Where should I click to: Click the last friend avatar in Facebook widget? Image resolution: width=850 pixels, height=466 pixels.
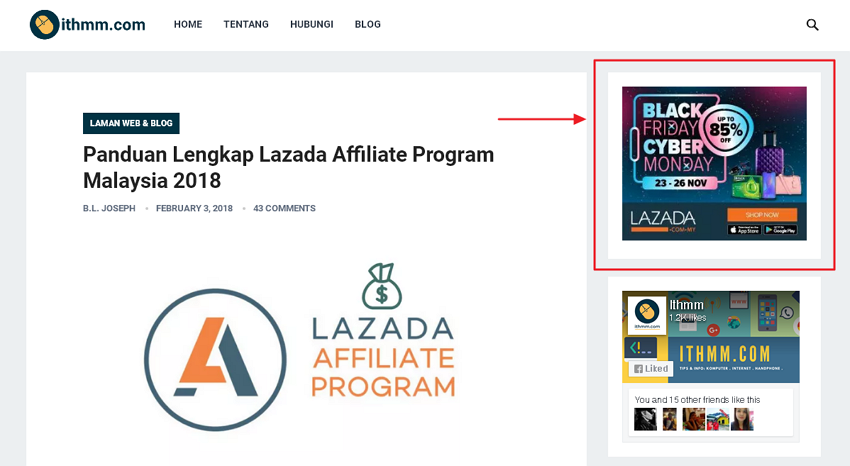click(742, 419)
